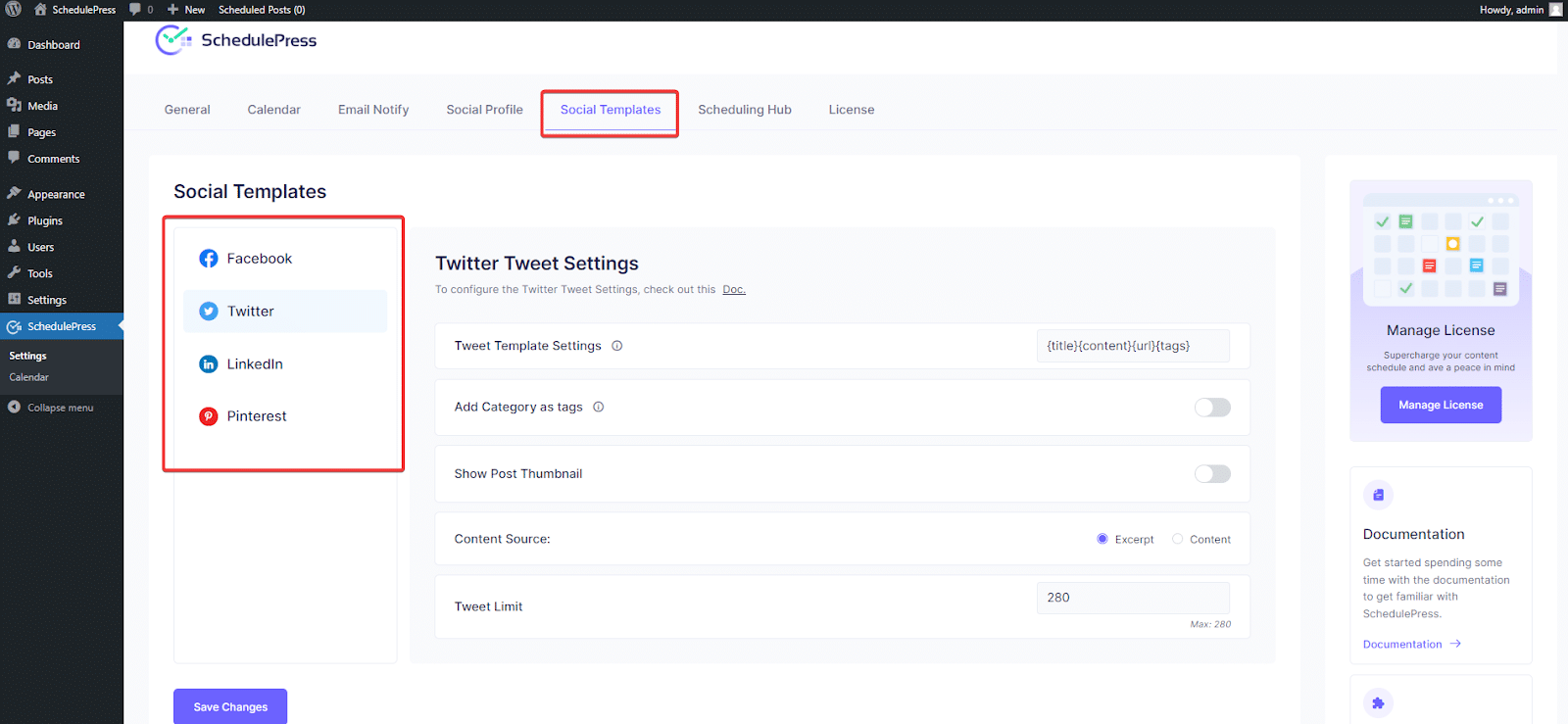Viewport: 1568px width, 724px height.
Task: Open Settings submenu under SchedulePress
Action: click(x=28, y=356)
